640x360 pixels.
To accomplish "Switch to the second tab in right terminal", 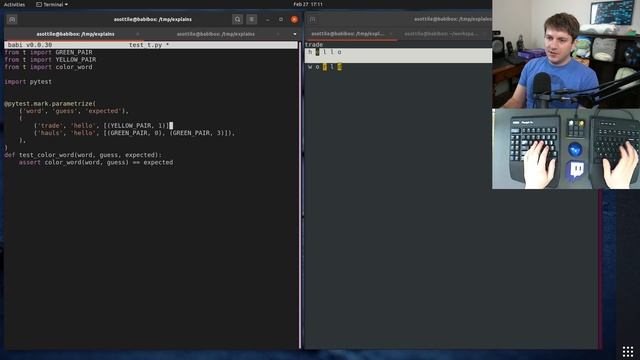I will (x=441, y=34).
